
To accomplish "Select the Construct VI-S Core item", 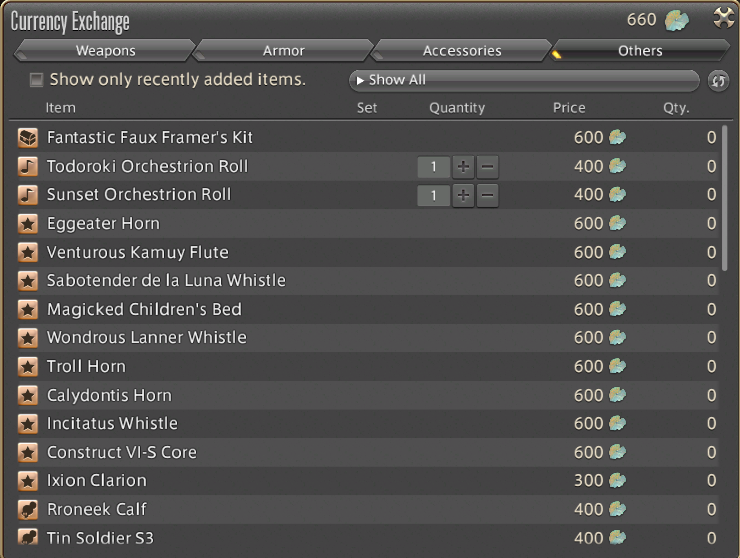I will click(x=121, y=452).
